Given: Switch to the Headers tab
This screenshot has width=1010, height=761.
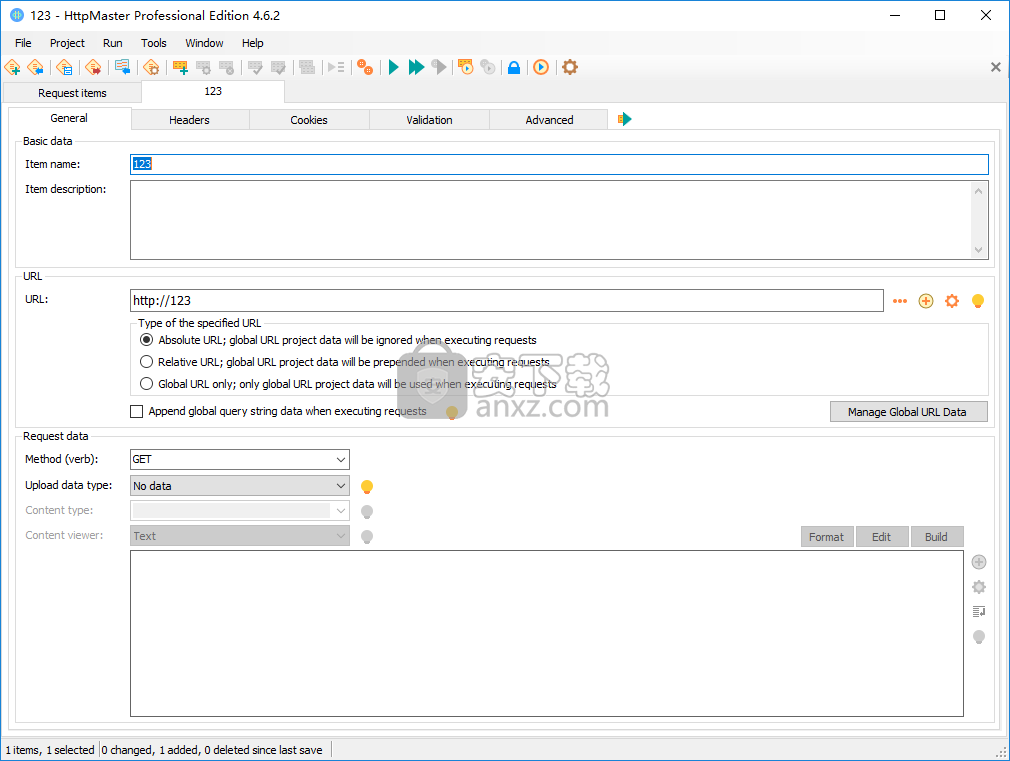Looking at the screenshot, I should (190, 120).
